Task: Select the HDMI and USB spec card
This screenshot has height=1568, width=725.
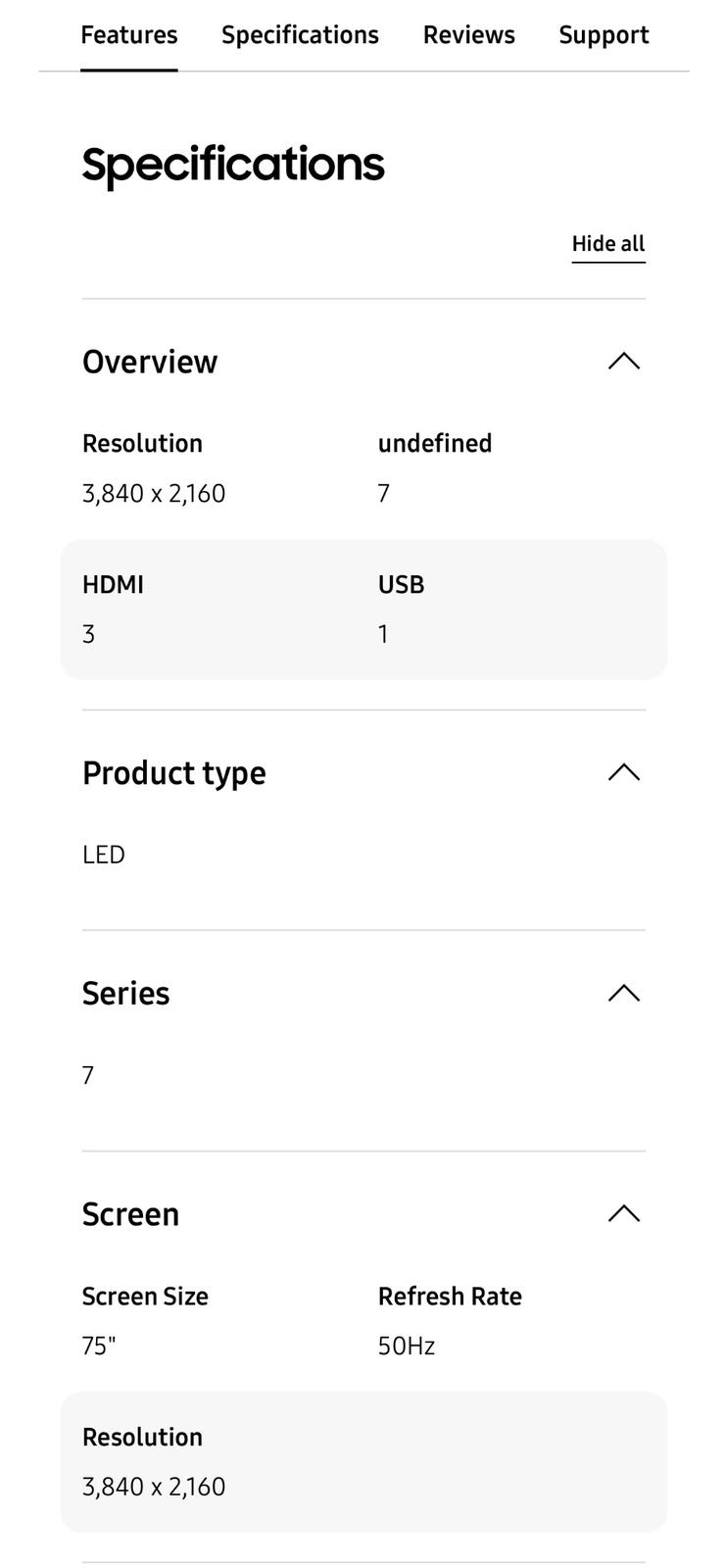Action: [363, 610]
